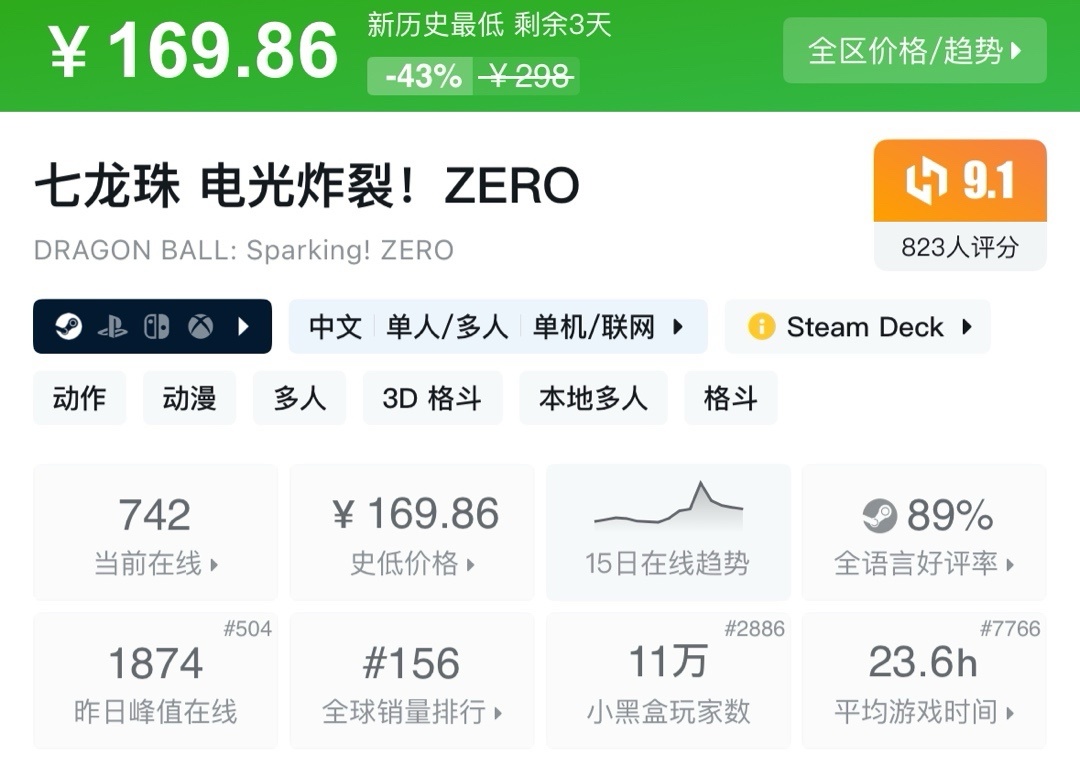
Task: View 当前在线 current players detail
Action: pyautogui.click(x=155, y=533)
